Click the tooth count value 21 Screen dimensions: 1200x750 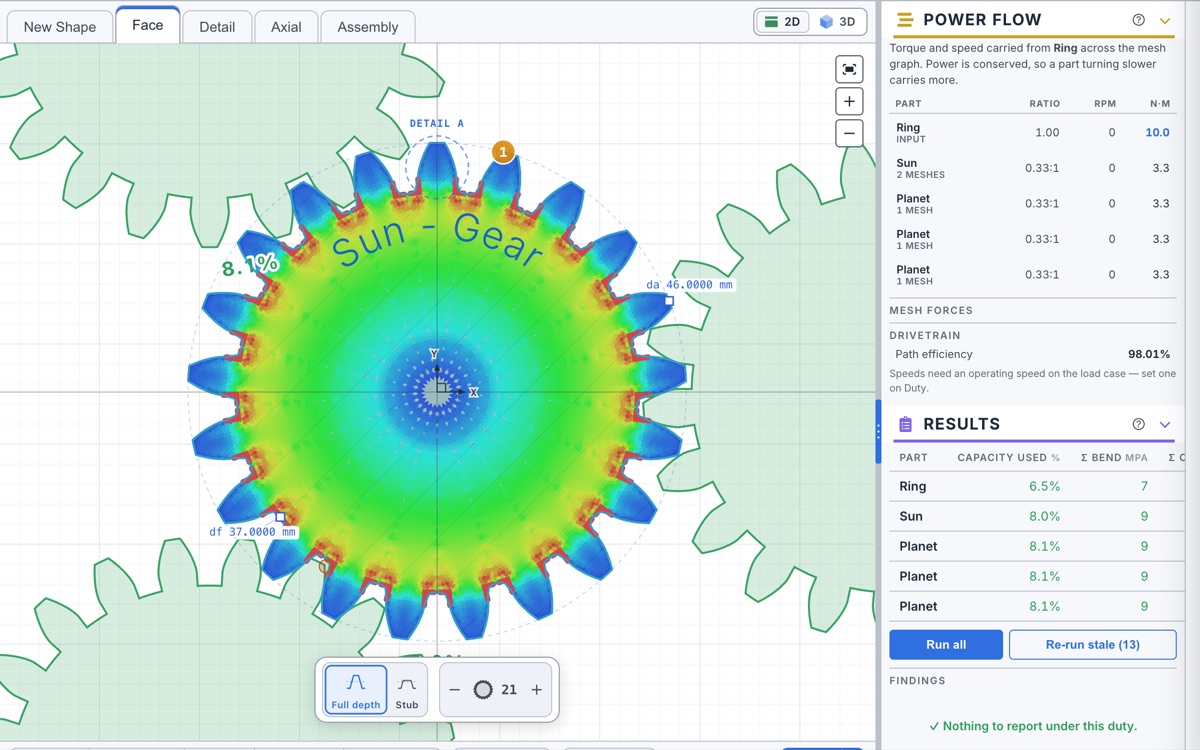click(x=509, y=690)
